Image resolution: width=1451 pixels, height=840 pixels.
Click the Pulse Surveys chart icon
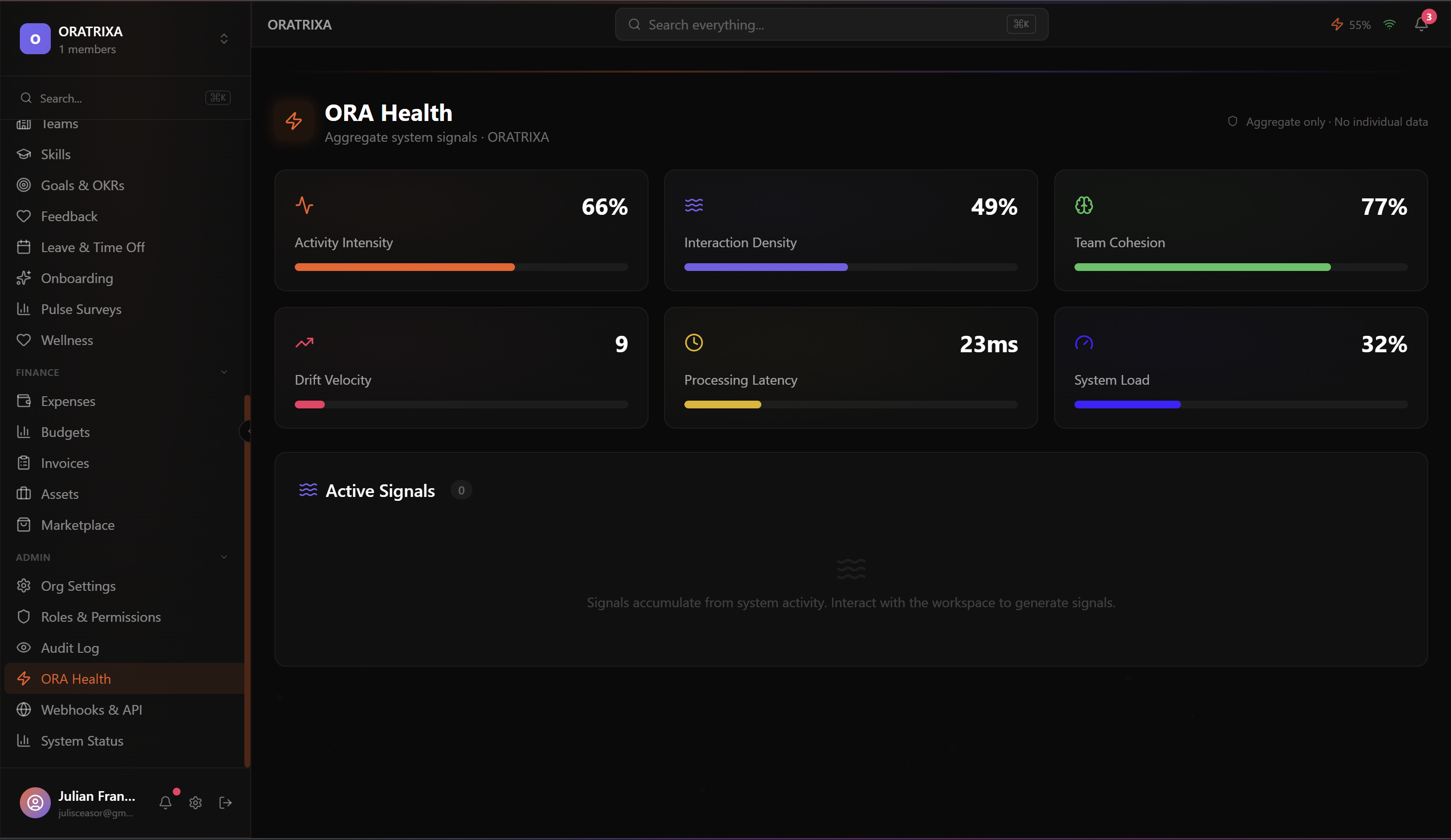point(24,309)
